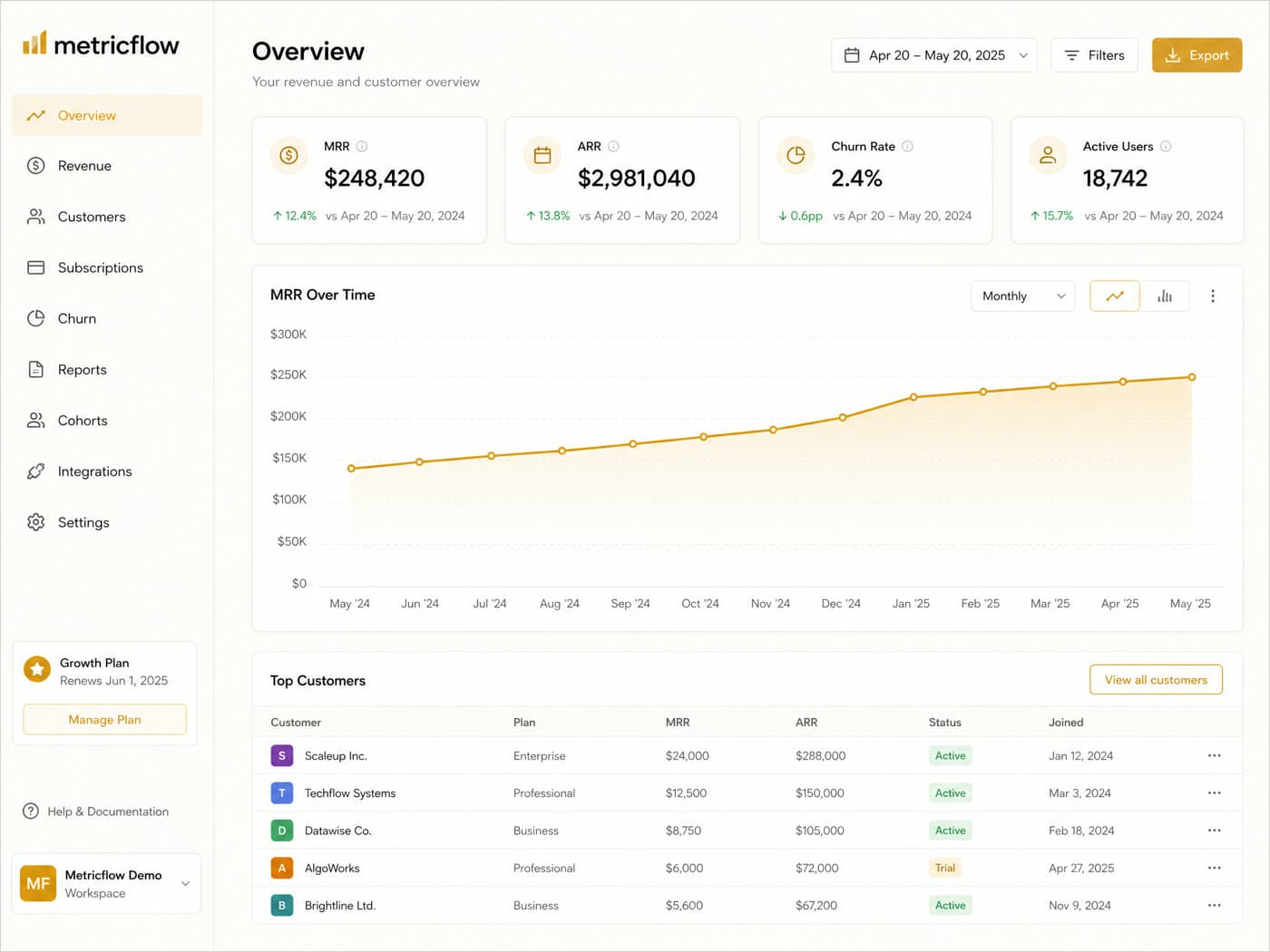Open the Customers section
This screenshot has width=1270, height=952.
[107, 217]
